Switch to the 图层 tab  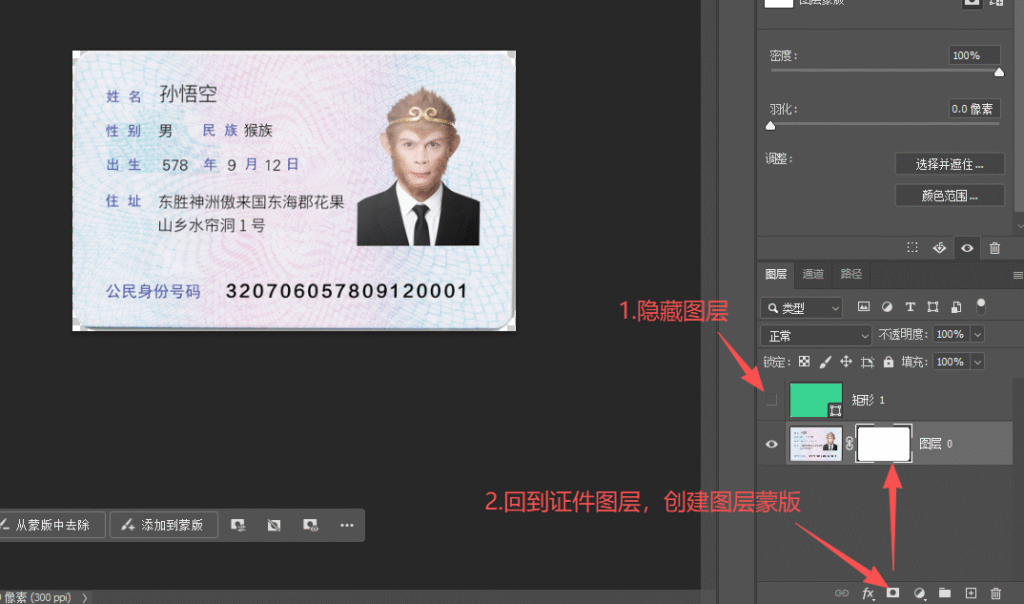pyautogui.click(x=776, y=274)
